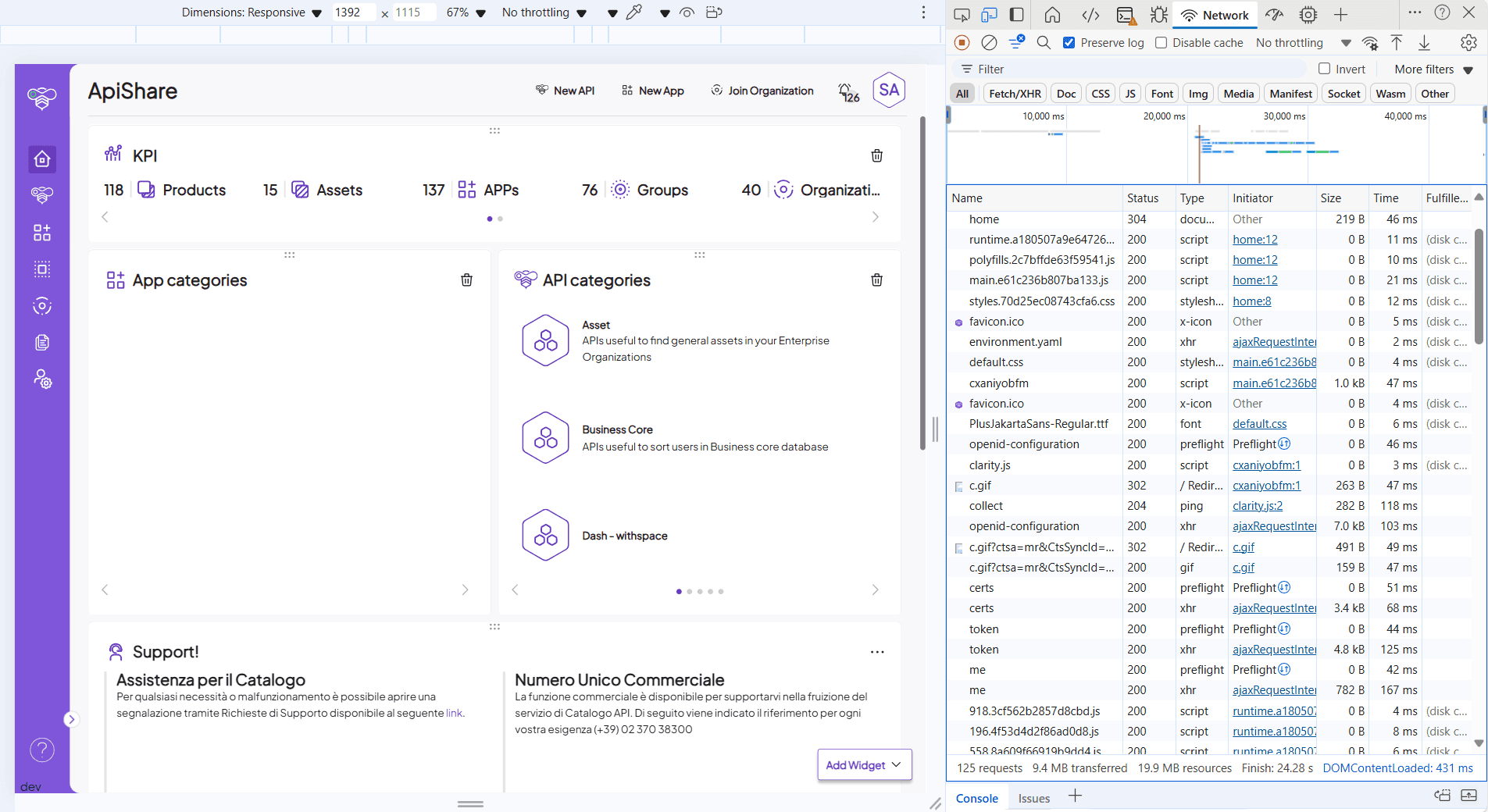Export HAR file with the download icon
This screenshot has width=1488, height=812.
coord(1423,43)
